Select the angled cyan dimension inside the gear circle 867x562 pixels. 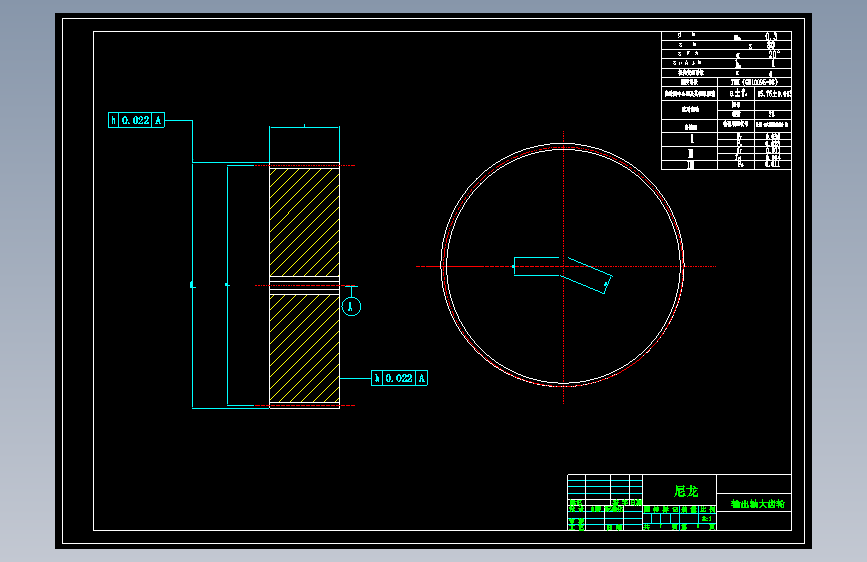[x=588, y=275]
